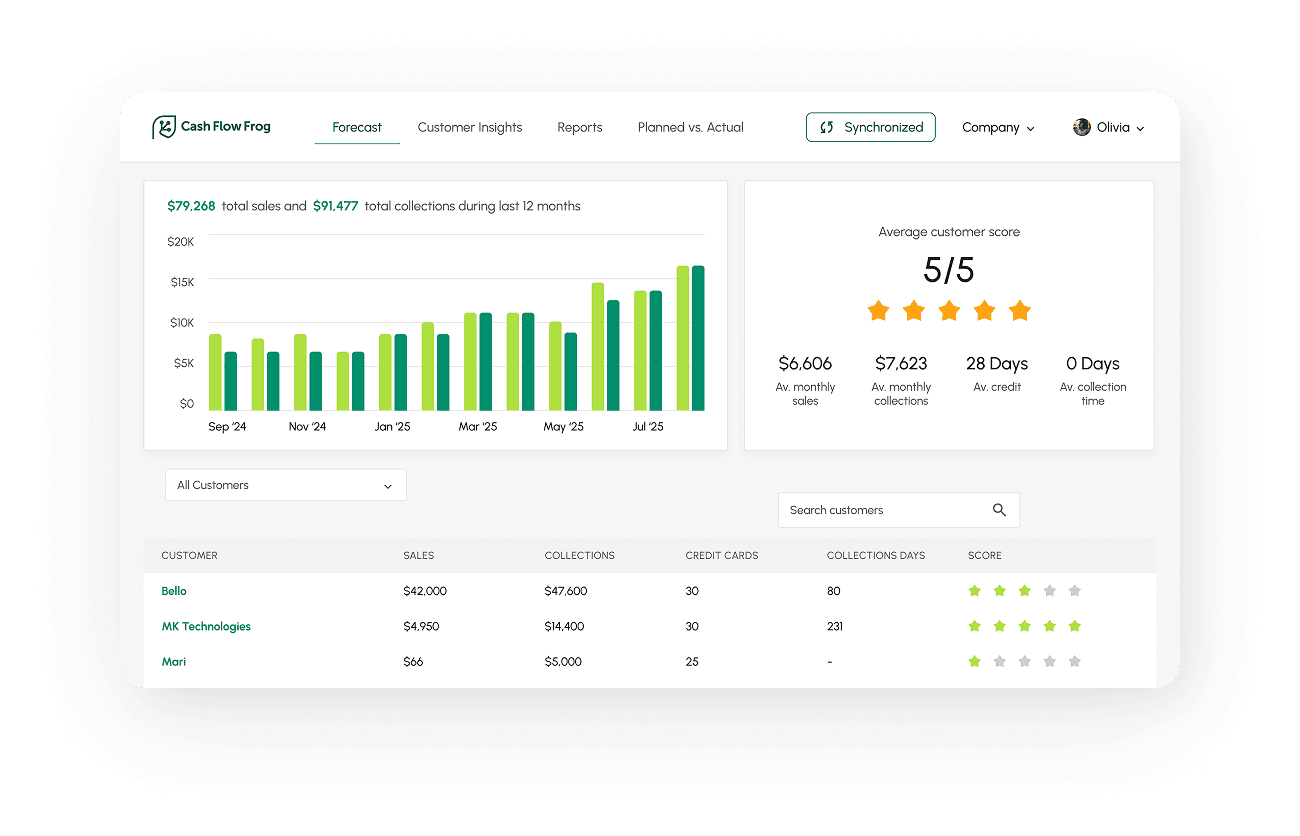Open the All Customers dropdown
Image resolution: width=1300 pixels, height=836 pixels.
[285, 485]
